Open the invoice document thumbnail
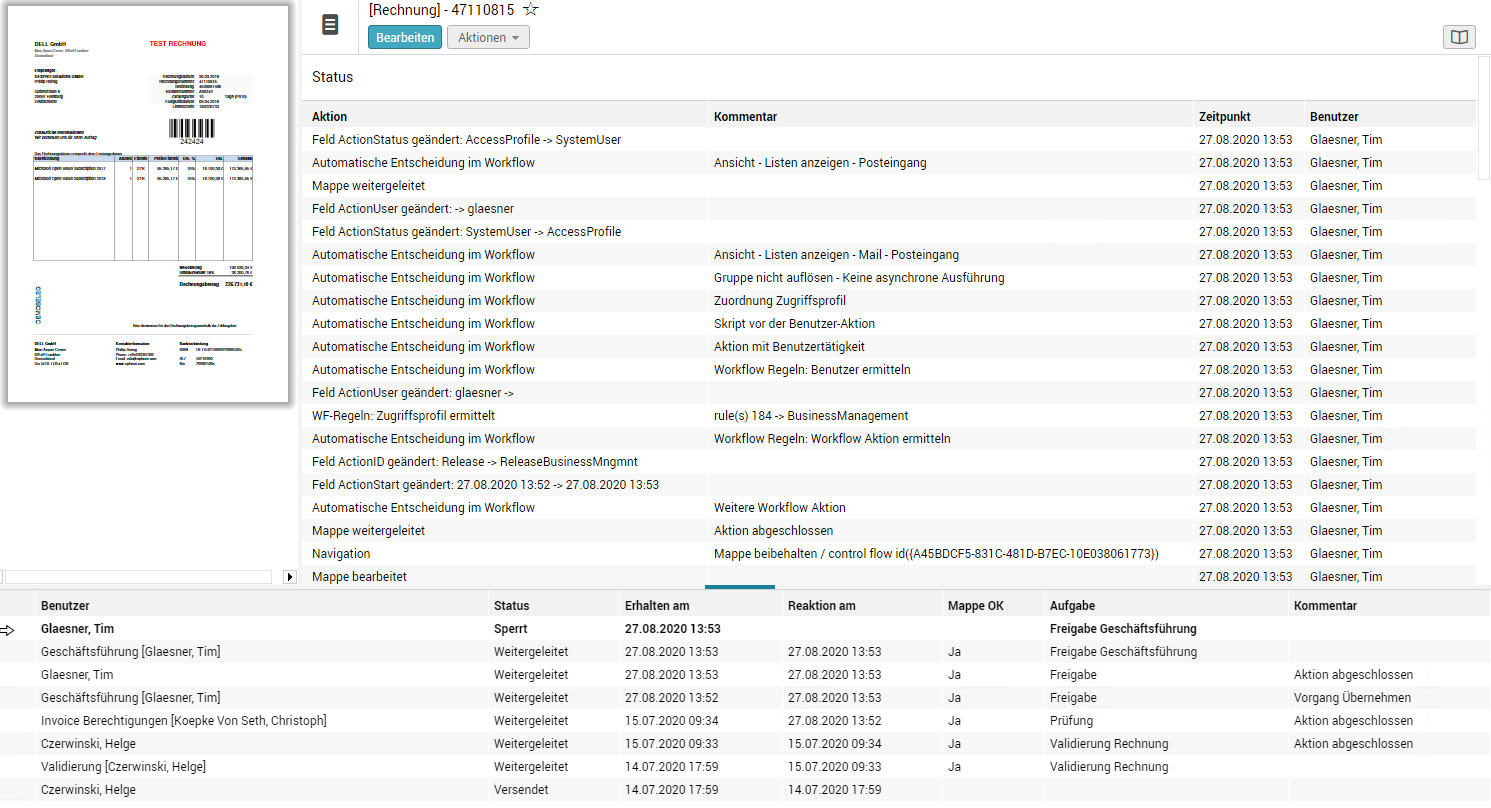 click(x=148, y=204)
